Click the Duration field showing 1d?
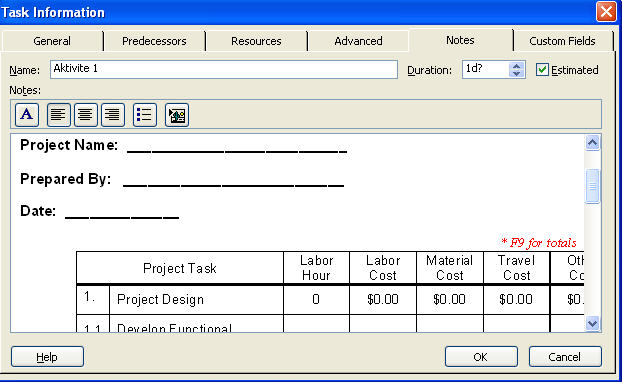Image resolution: width=622 pixels, height=382 pixels. 486,69
